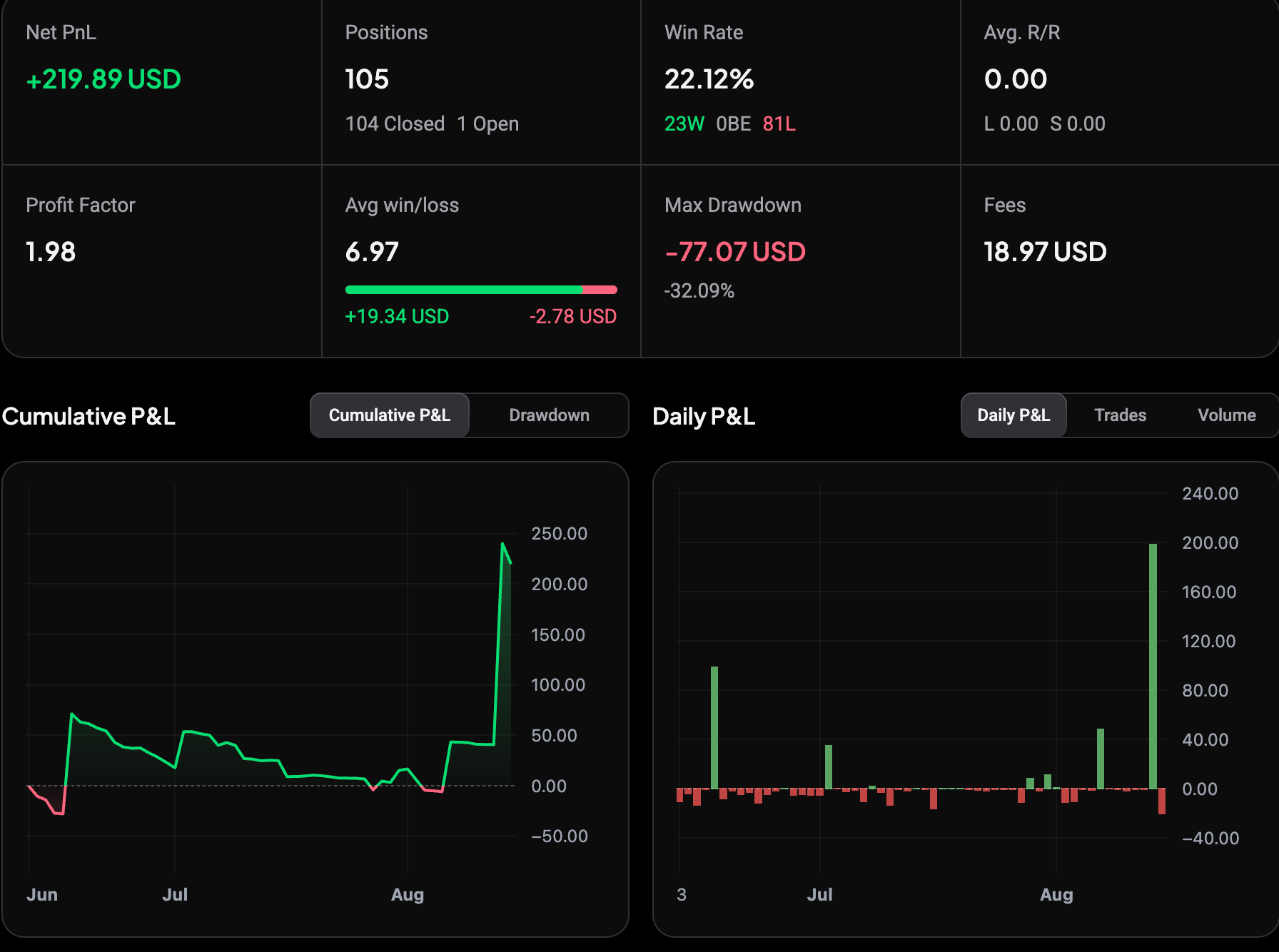Click the L 0.00 long ratio
The height and width of the screenshot is (952, 1279).
point(1011,124)
